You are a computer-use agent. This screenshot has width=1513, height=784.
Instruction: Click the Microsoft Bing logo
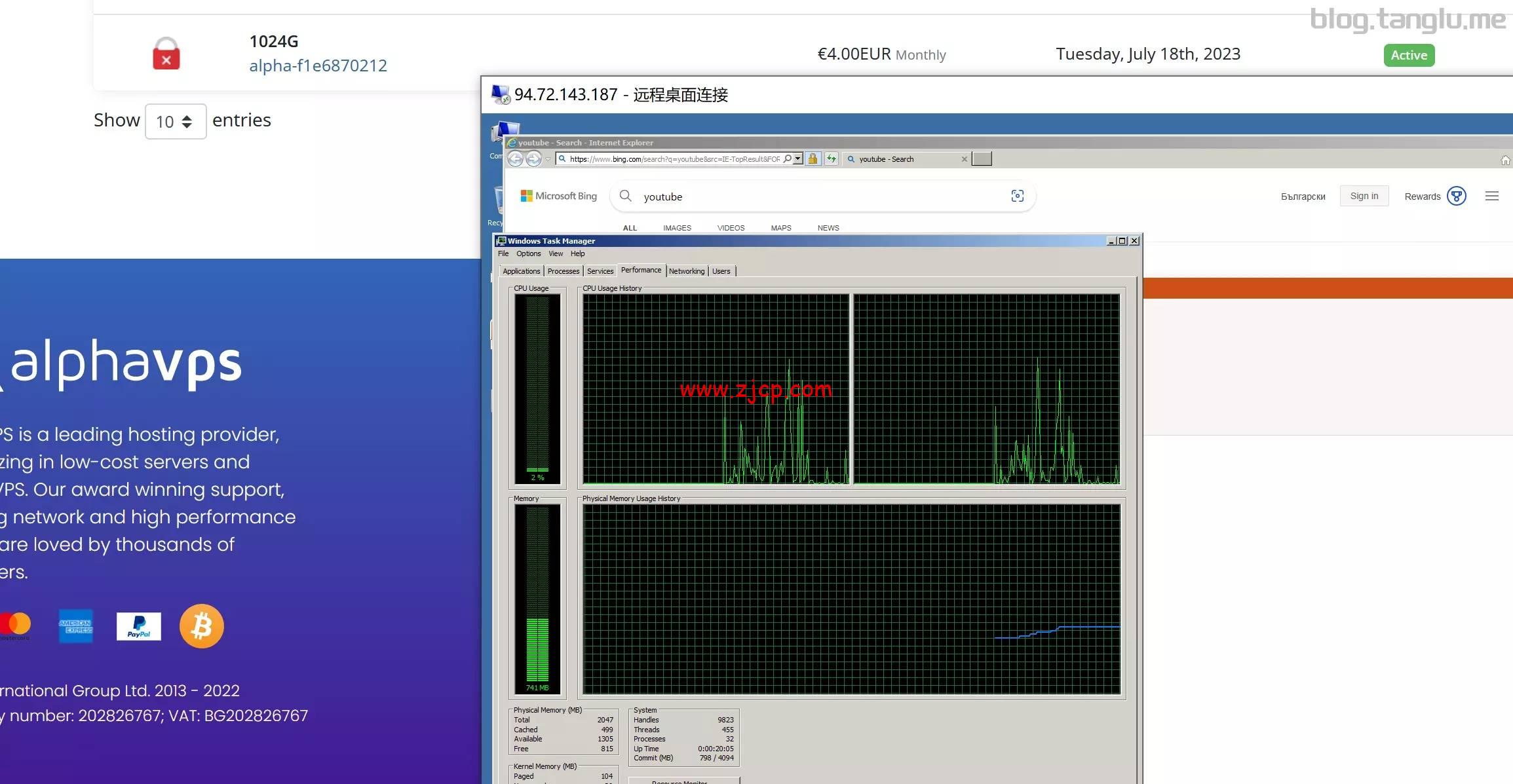pos(558,196)
